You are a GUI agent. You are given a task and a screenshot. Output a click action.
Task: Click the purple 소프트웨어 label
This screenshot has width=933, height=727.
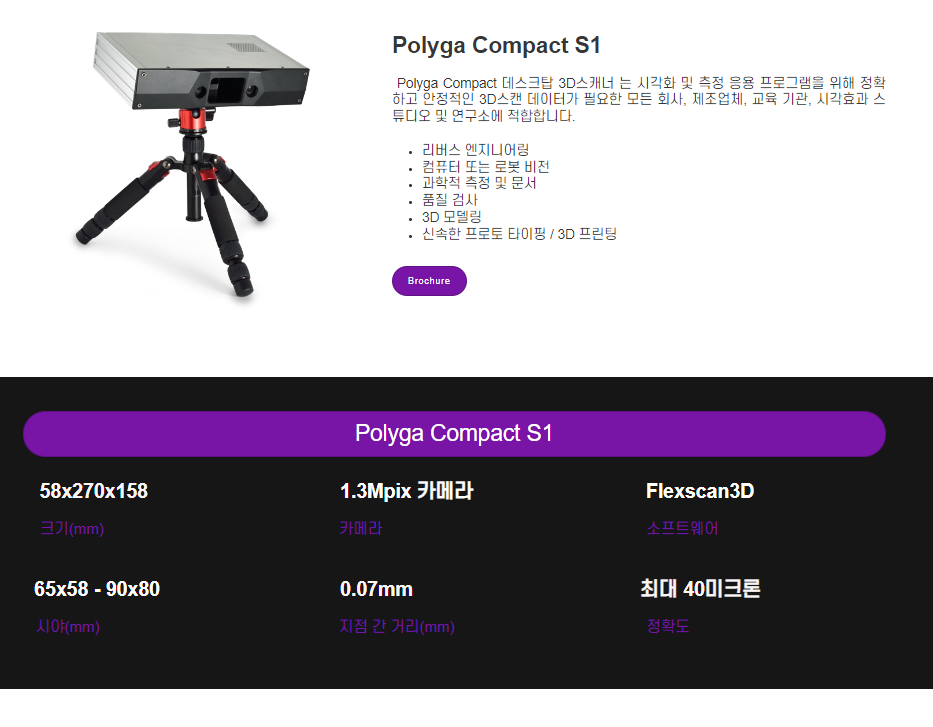pos(682,528)
